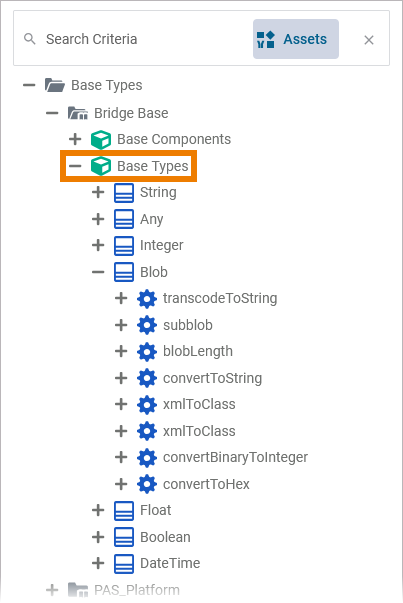Click the blobLength gear icon
403x603 pixels.
tap(147, 352)
